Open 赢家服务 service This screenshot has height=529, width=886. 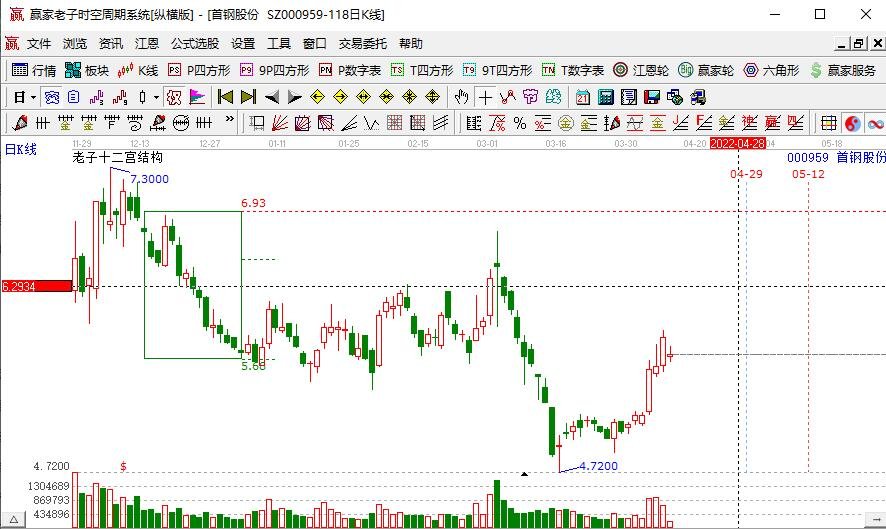click(842, 70)
